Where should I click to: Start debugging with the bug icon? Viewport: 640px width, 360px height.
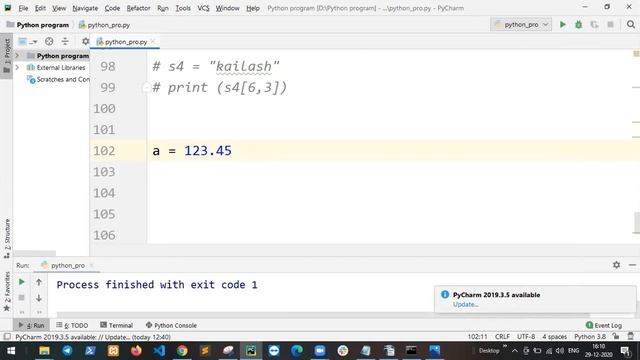pos(578,24)
